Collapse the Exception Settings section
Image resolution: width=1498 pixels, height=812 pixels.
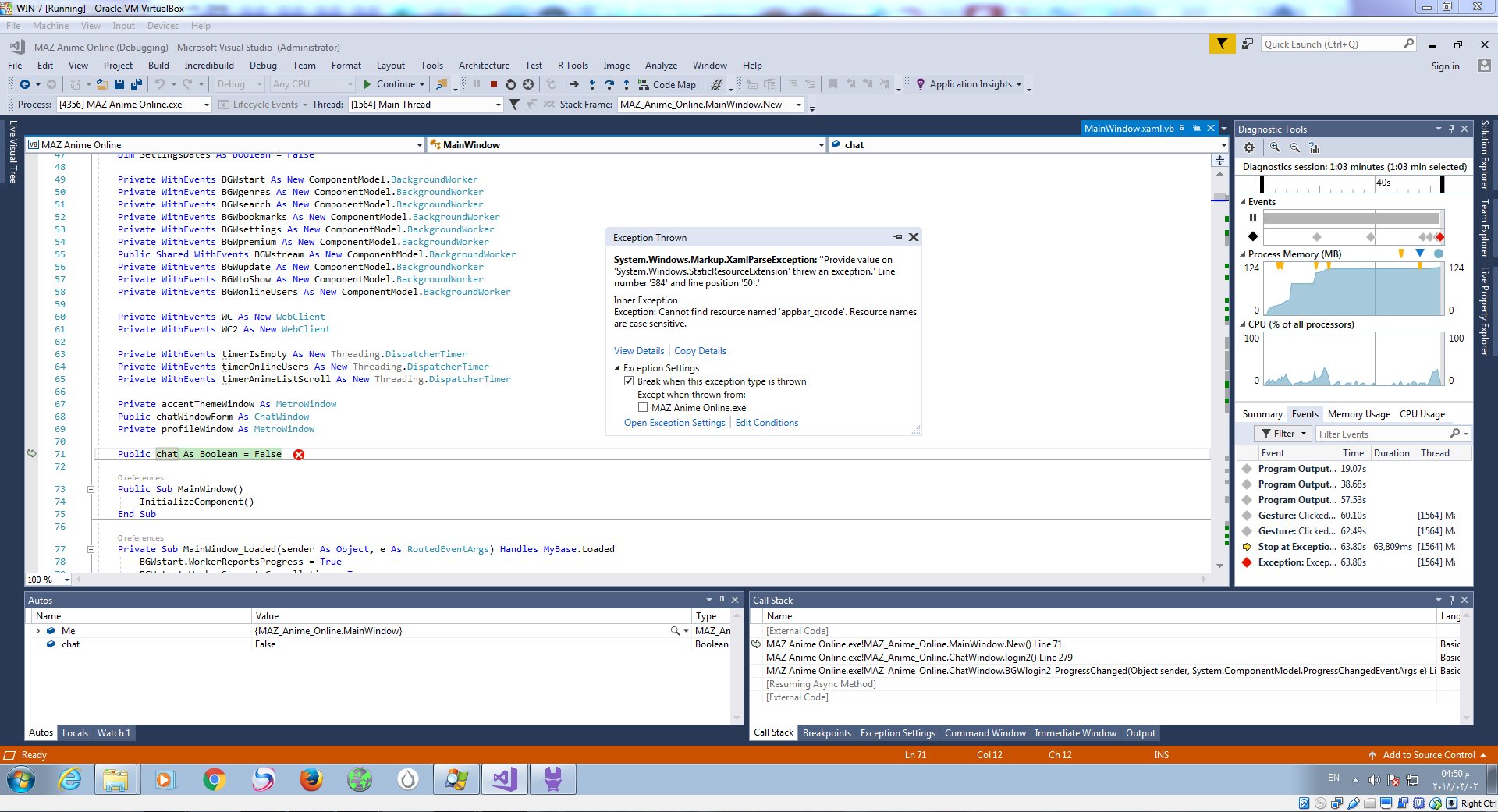click(x=617, y=368)
